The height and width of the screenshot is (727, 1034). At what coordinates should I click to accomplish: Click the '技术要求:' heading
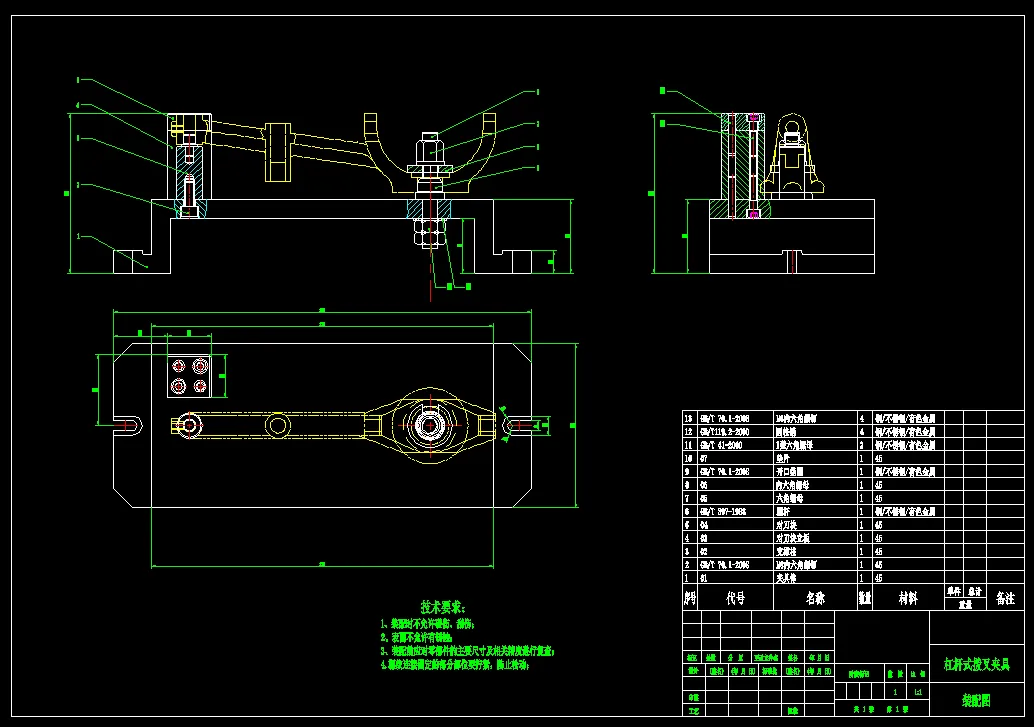tap(443, 607)
